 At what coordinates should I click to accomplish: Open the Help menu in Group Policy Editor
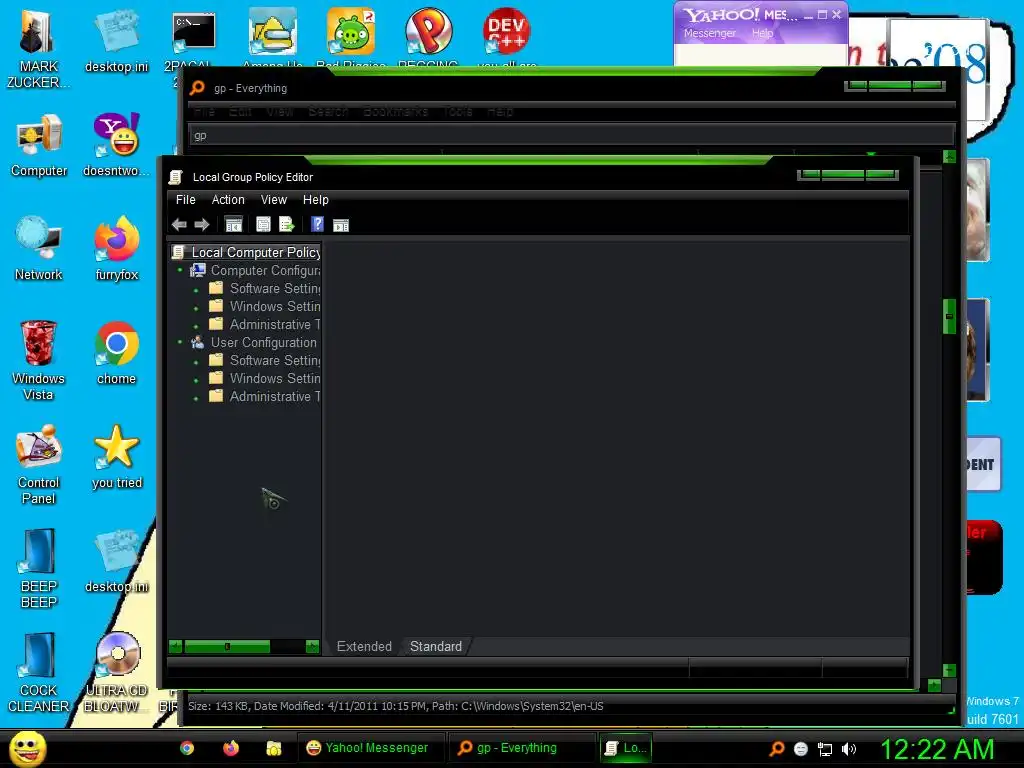[315, 200]
